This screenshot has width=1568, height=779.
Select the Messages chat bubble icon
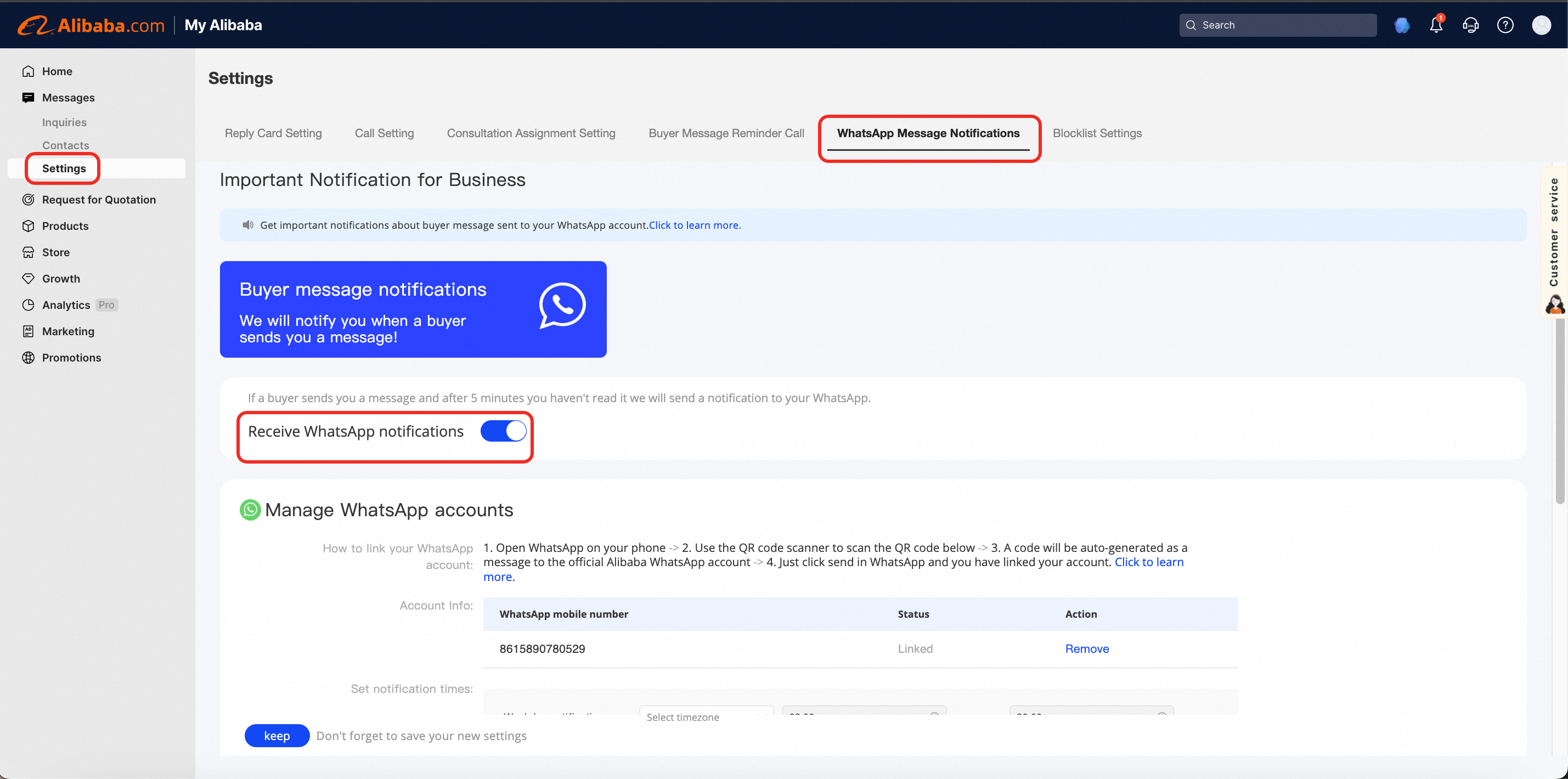tap(28, 98)
